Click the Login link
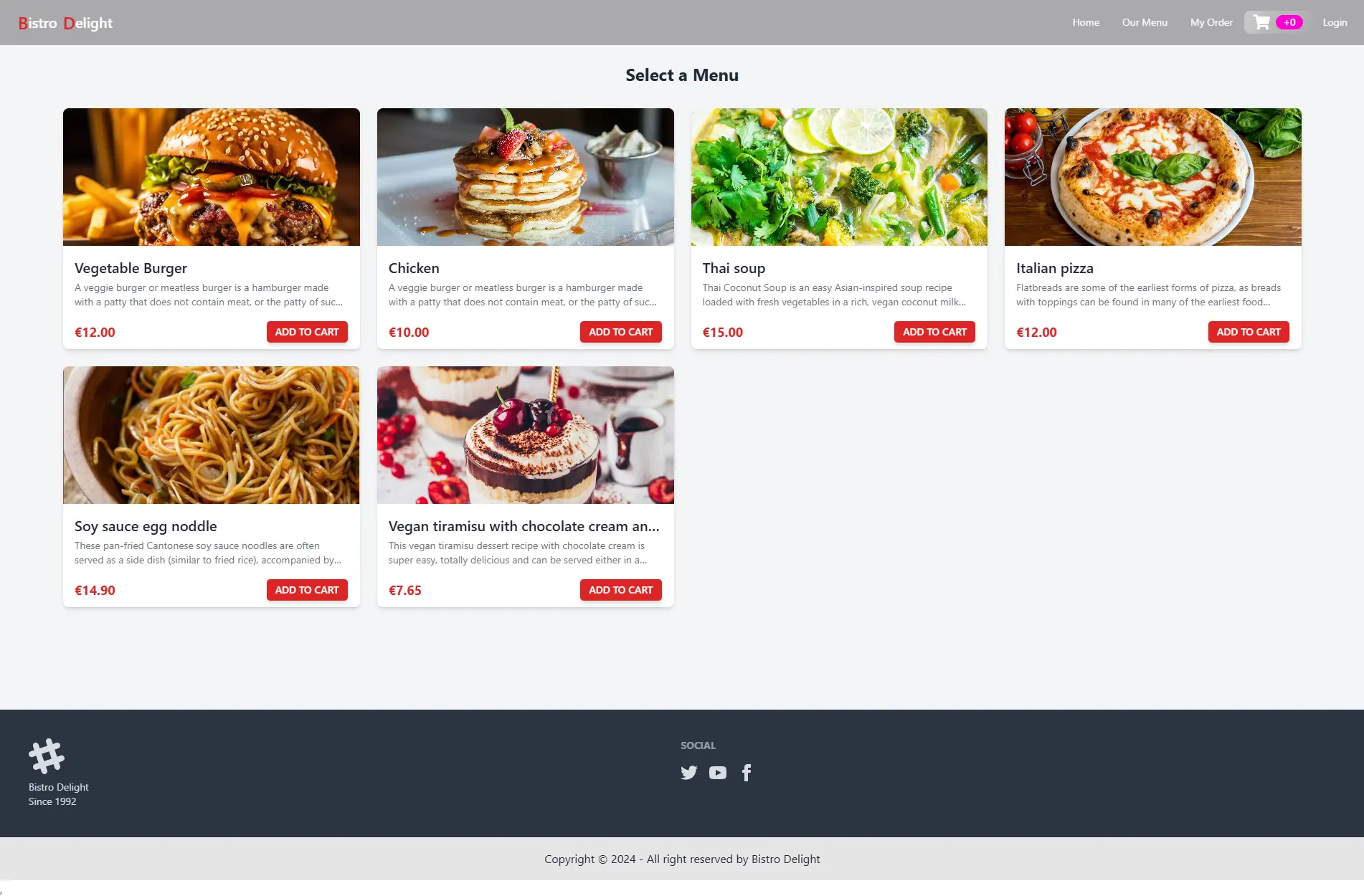 (x=1335, y=22)
